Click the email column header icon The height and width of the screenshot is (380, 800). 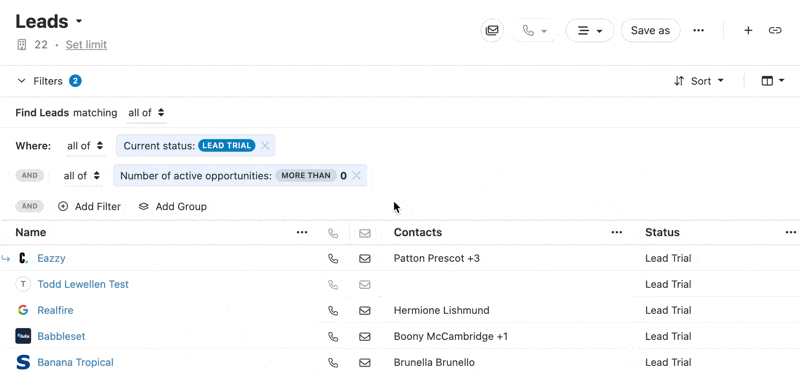[364, 233]
